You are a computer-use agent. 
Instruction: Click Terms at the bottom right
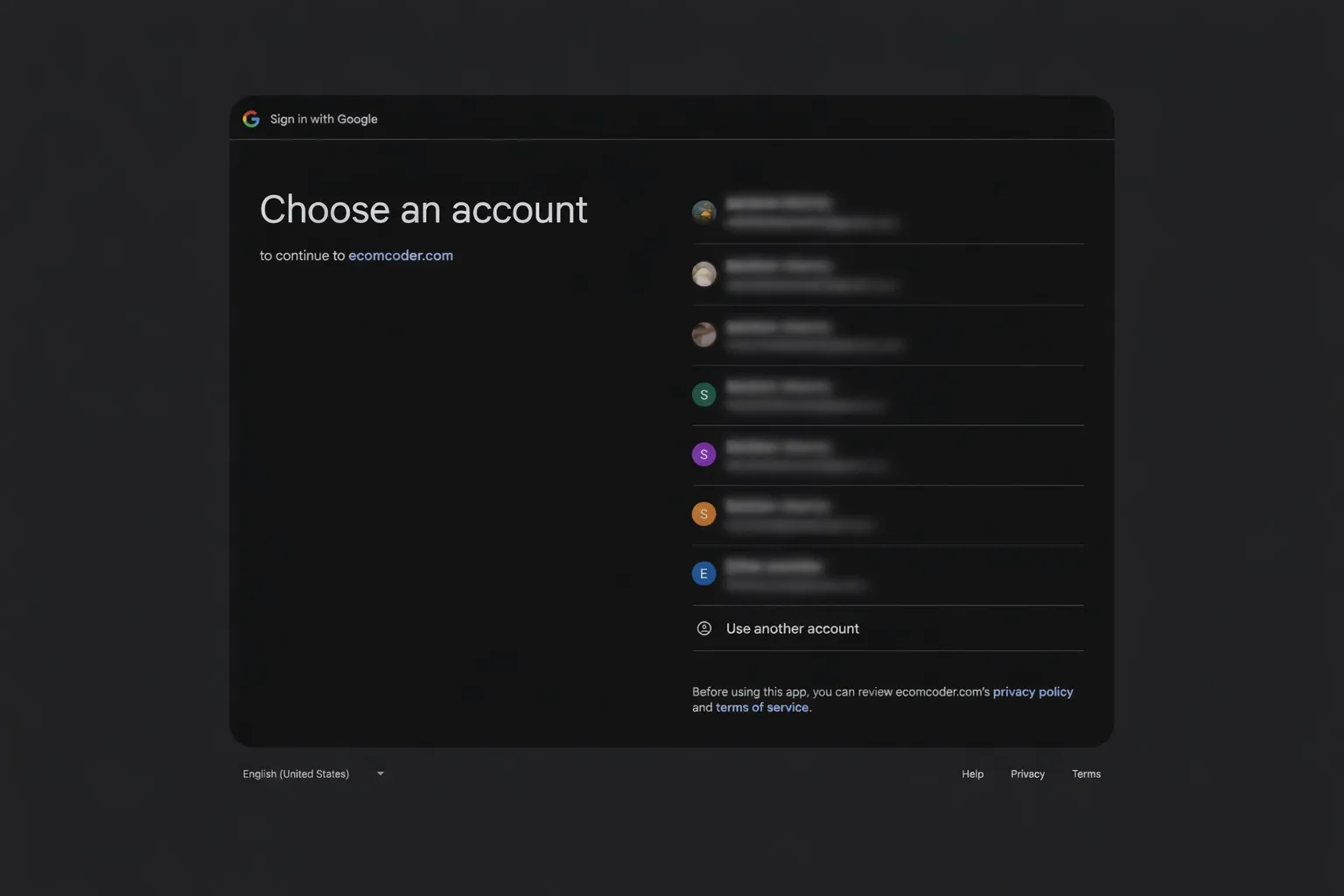coord(1086,773)
